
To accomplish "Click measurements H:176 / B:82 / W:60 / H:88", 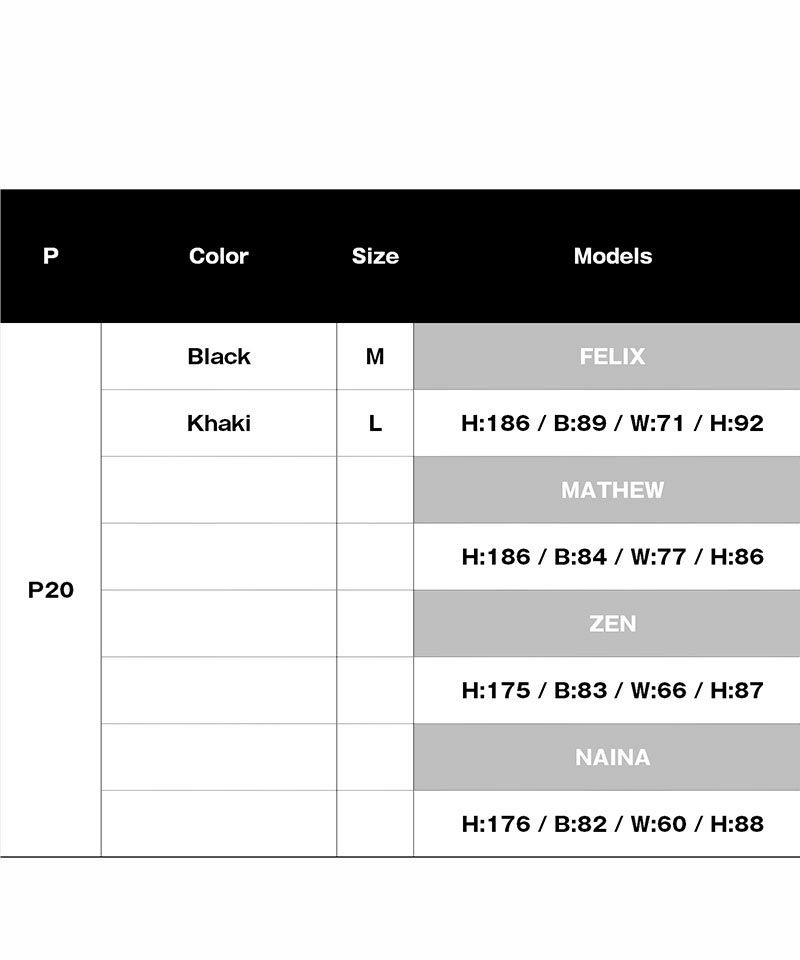I will [612, 824].
